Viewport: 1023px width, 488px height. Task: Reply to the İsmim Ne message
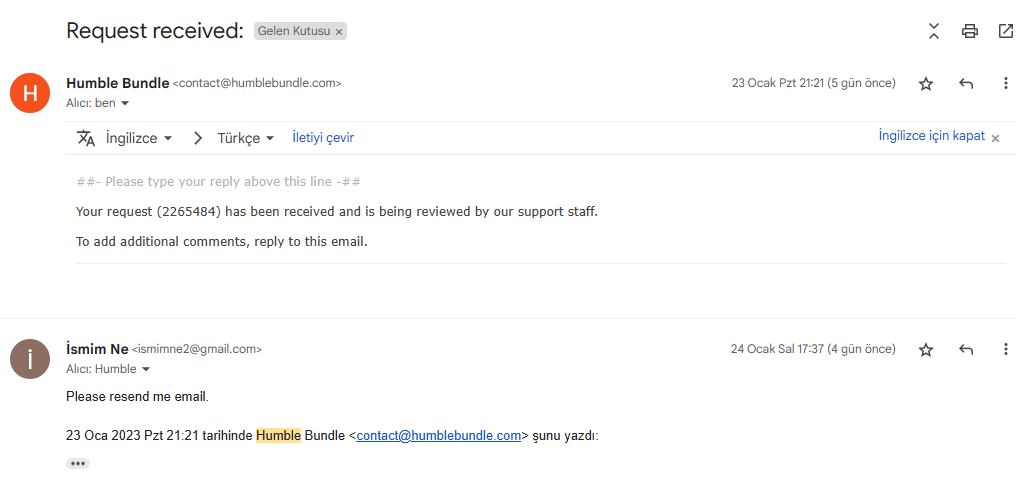(966, 350)
